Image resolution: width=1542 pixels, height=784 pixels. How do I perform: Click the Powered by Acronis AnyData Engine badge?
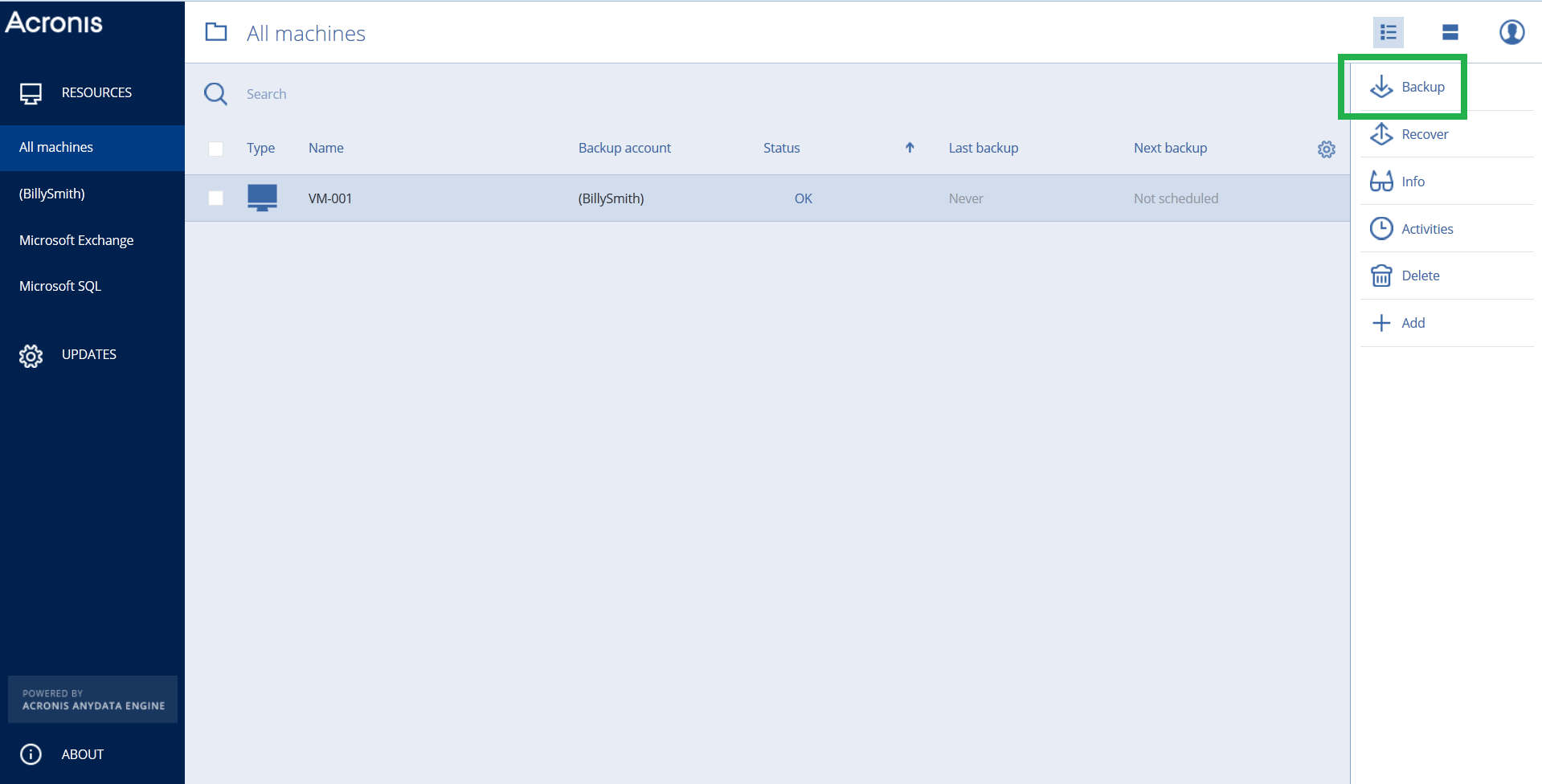92,699
